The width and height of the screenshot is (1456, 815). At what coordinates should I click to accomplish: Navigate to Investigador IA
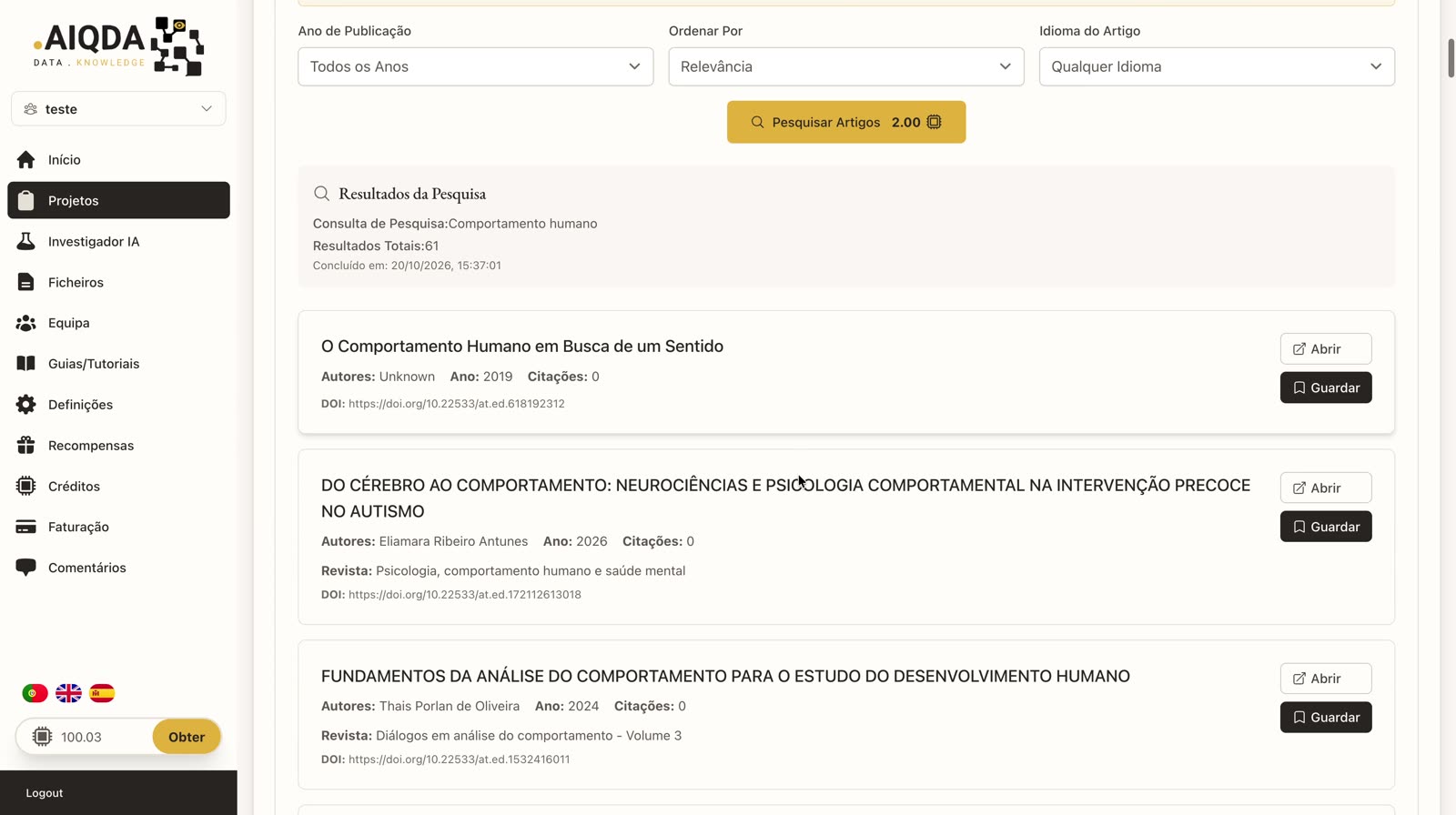pos(118,241)
